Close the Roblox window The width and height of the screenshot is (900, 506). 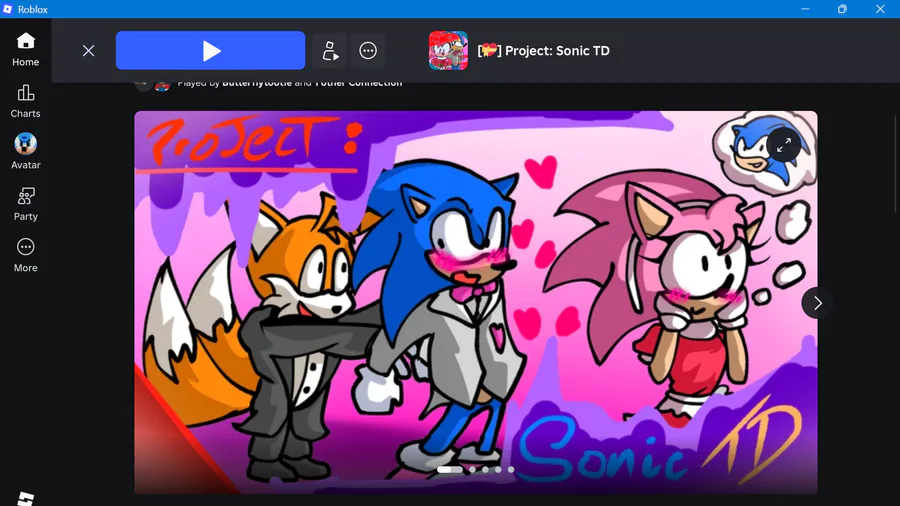tap(880, 9)
